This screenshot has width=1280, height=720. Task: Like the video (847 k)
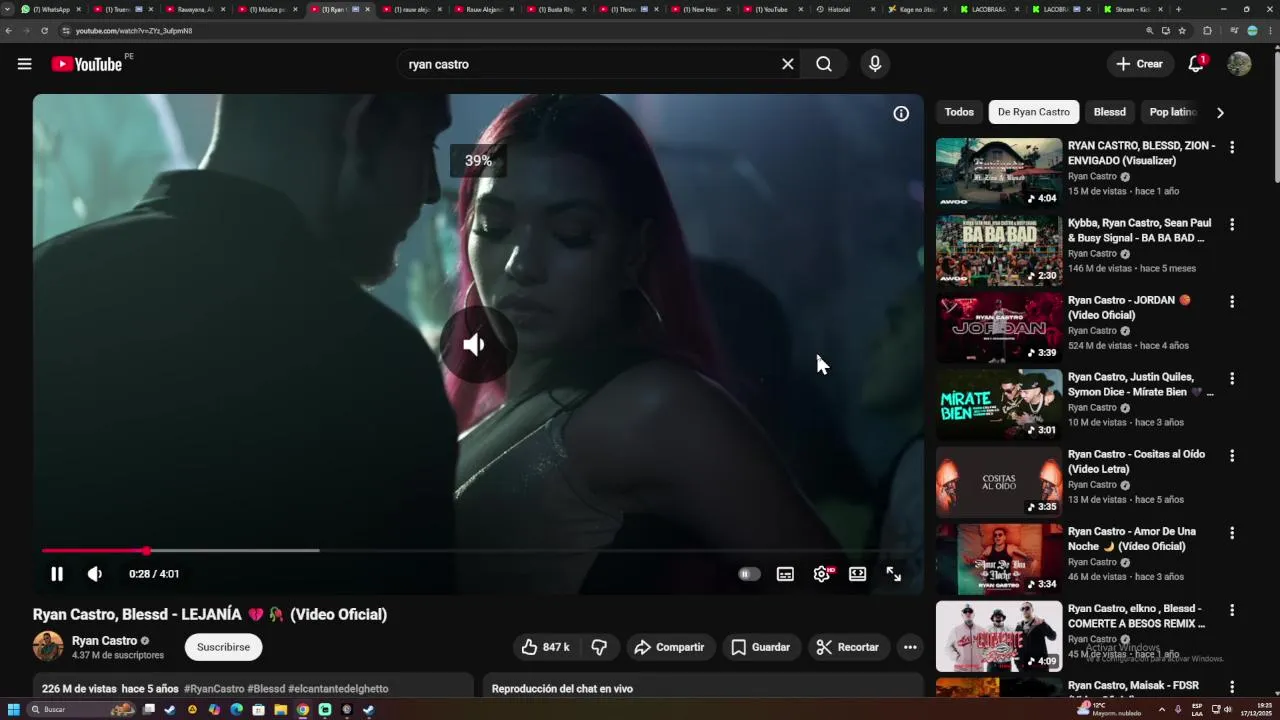tap(546, 647)
